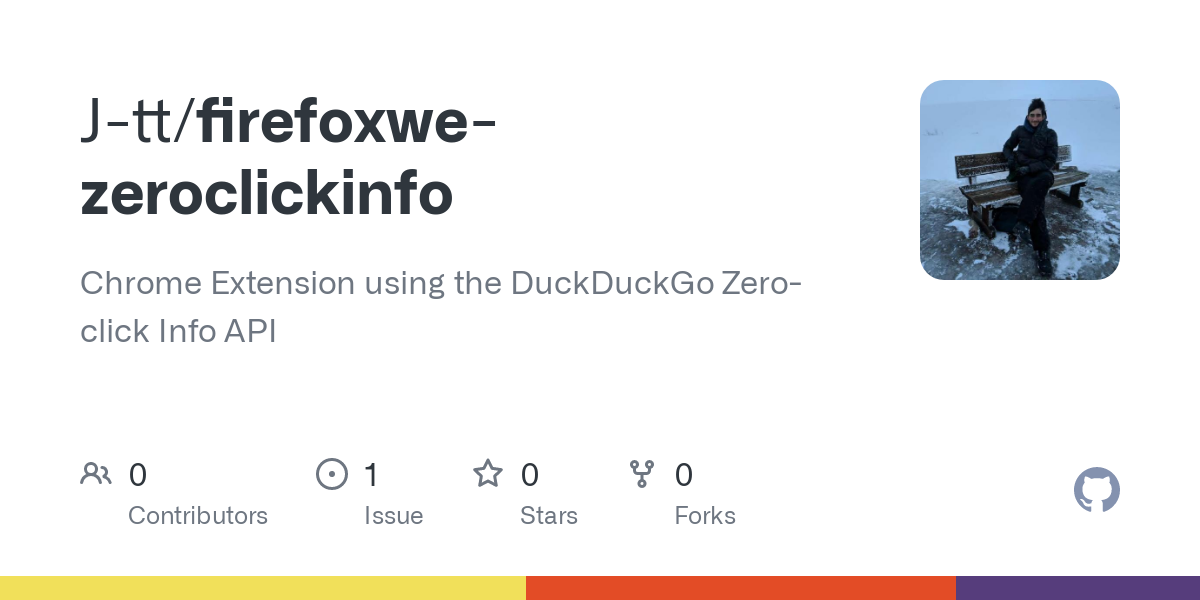Select the Forks label
This screenshot has height=600, width=1200.
[x=705, y=516]
